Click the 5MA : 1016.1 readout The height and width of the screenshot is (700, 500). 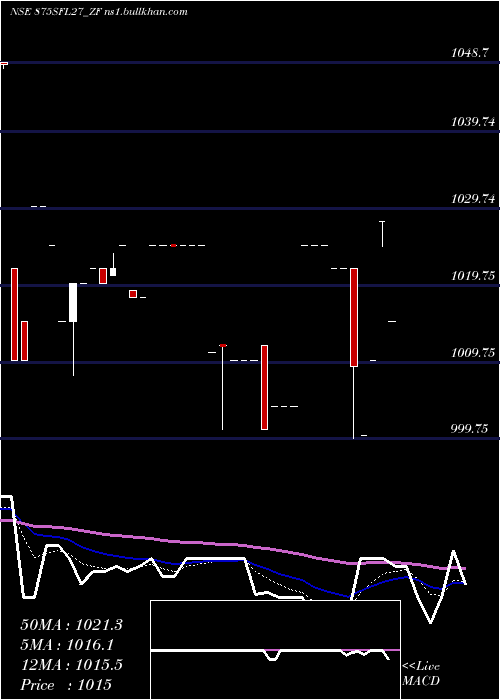(67, 645)
